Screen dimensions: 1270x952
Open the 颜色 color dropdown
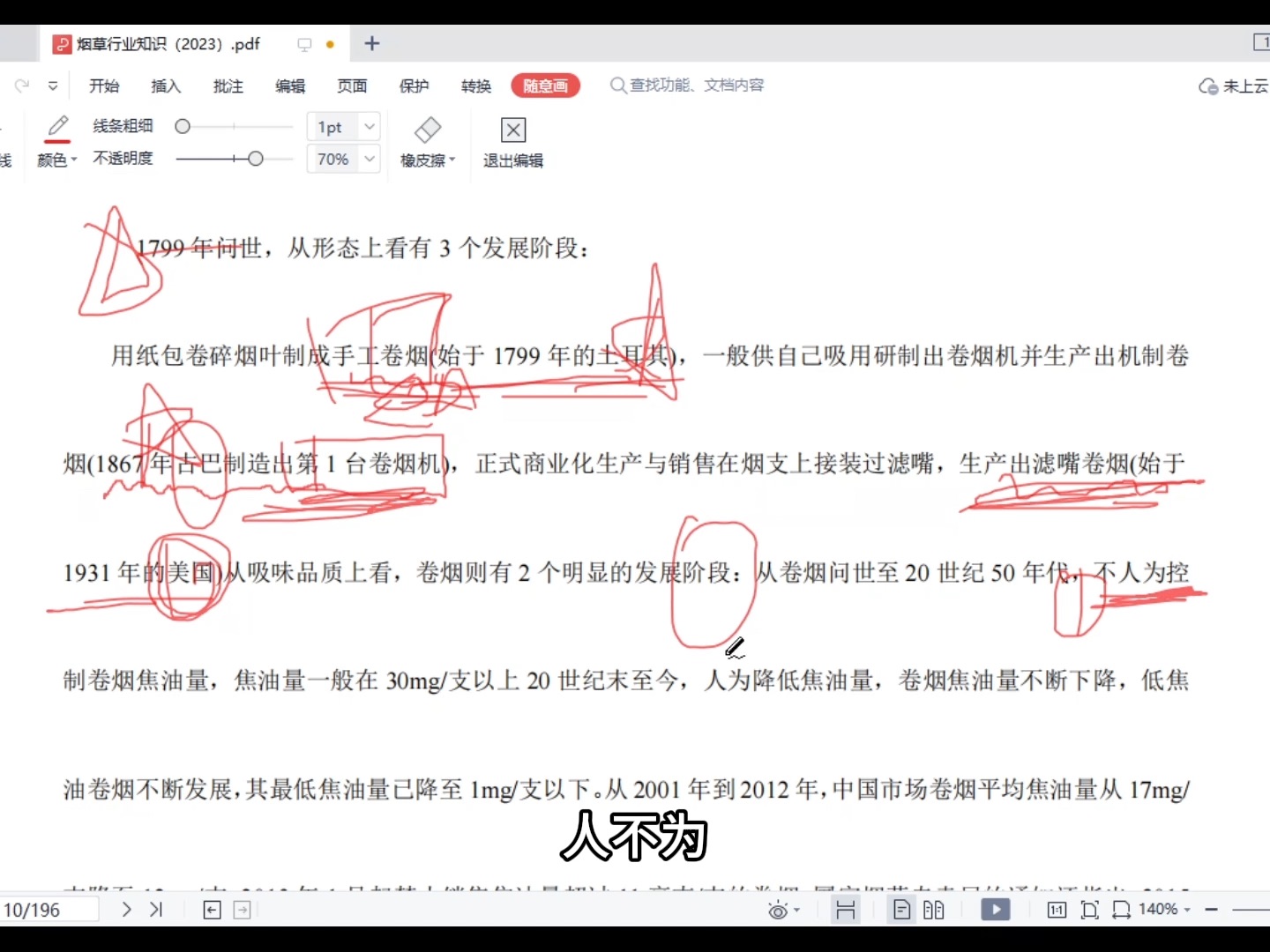point(57,160)
